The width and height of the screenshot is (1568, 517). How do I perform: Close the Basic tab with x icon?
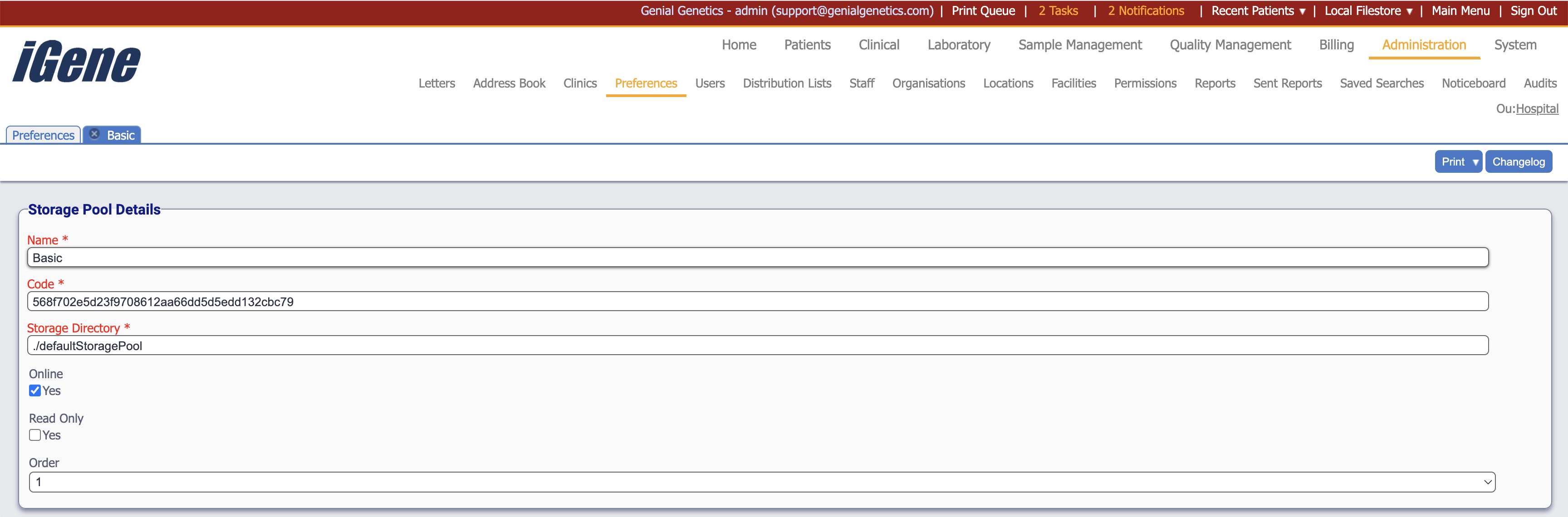pyautogui.click(x=94, y=134)
